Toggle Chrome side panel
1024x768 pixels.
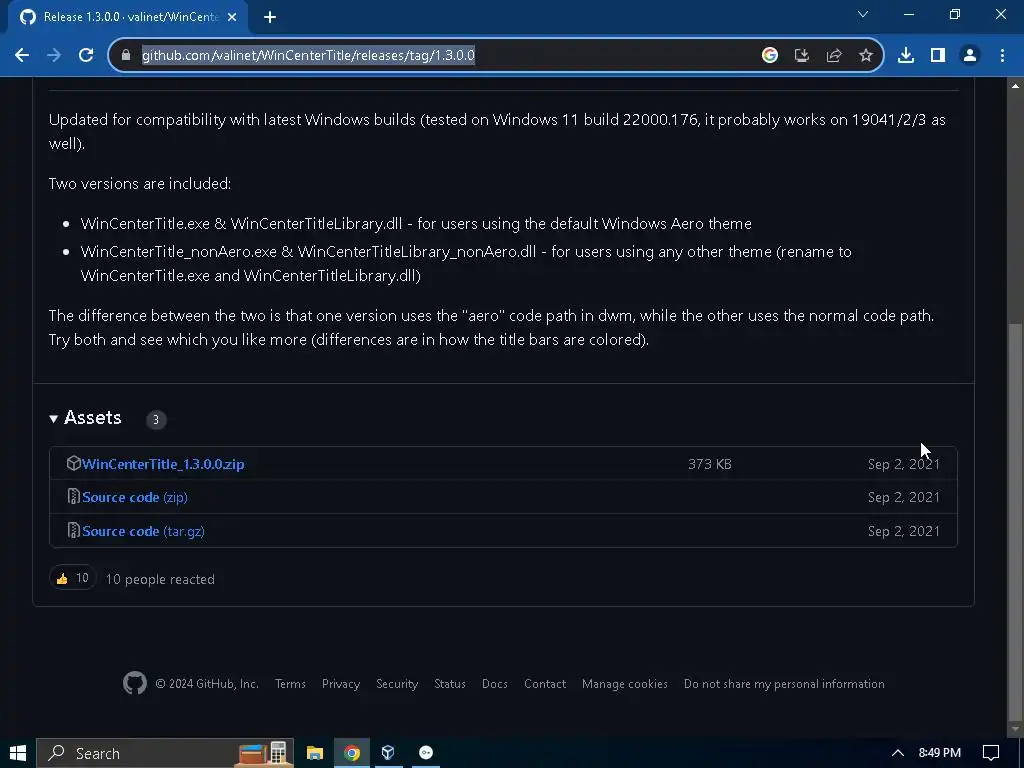coord(938,56)
